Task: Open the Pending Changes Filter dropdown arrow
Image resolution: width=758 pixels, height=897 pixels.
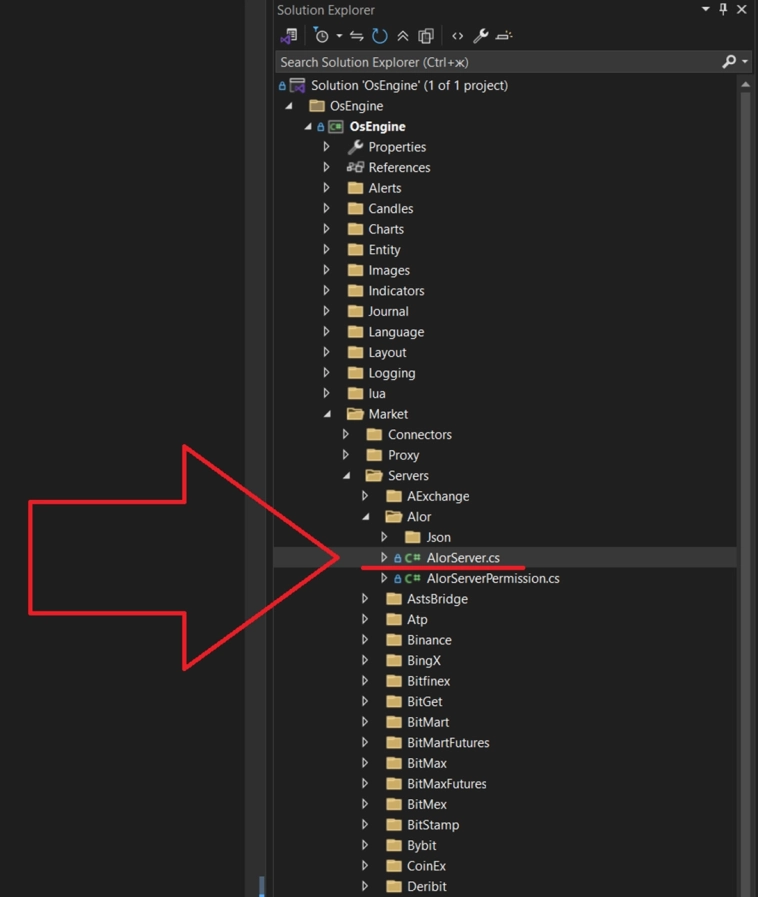Action: pyautogui.click(x=339, y=36)
